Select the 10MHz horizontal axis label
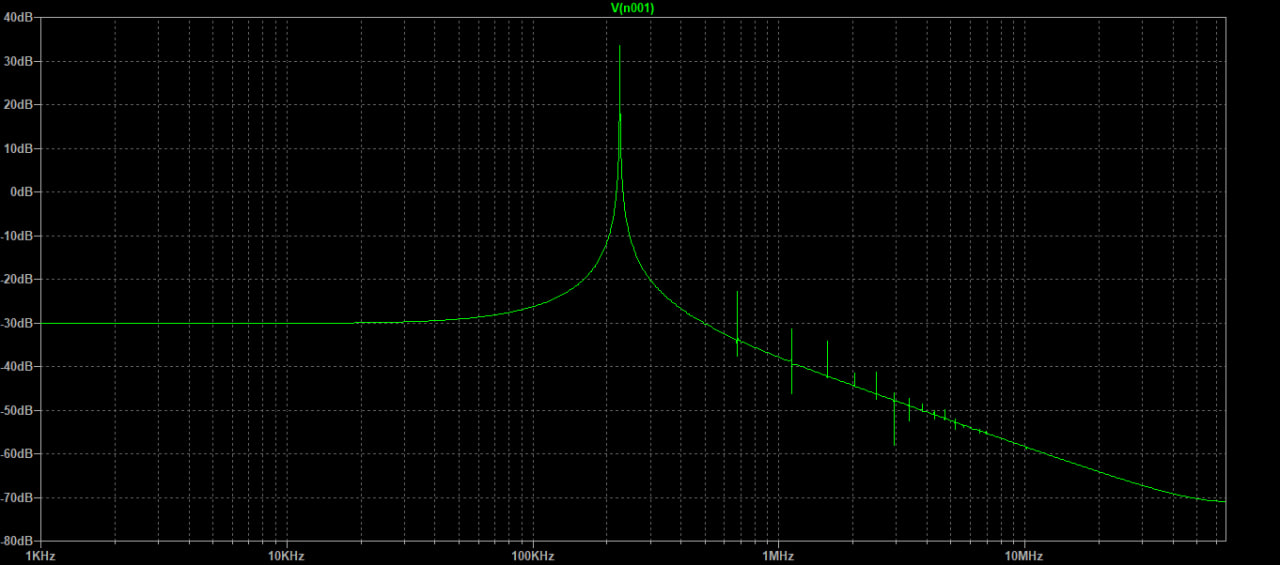1280x565 pixels. point(1024,555)
